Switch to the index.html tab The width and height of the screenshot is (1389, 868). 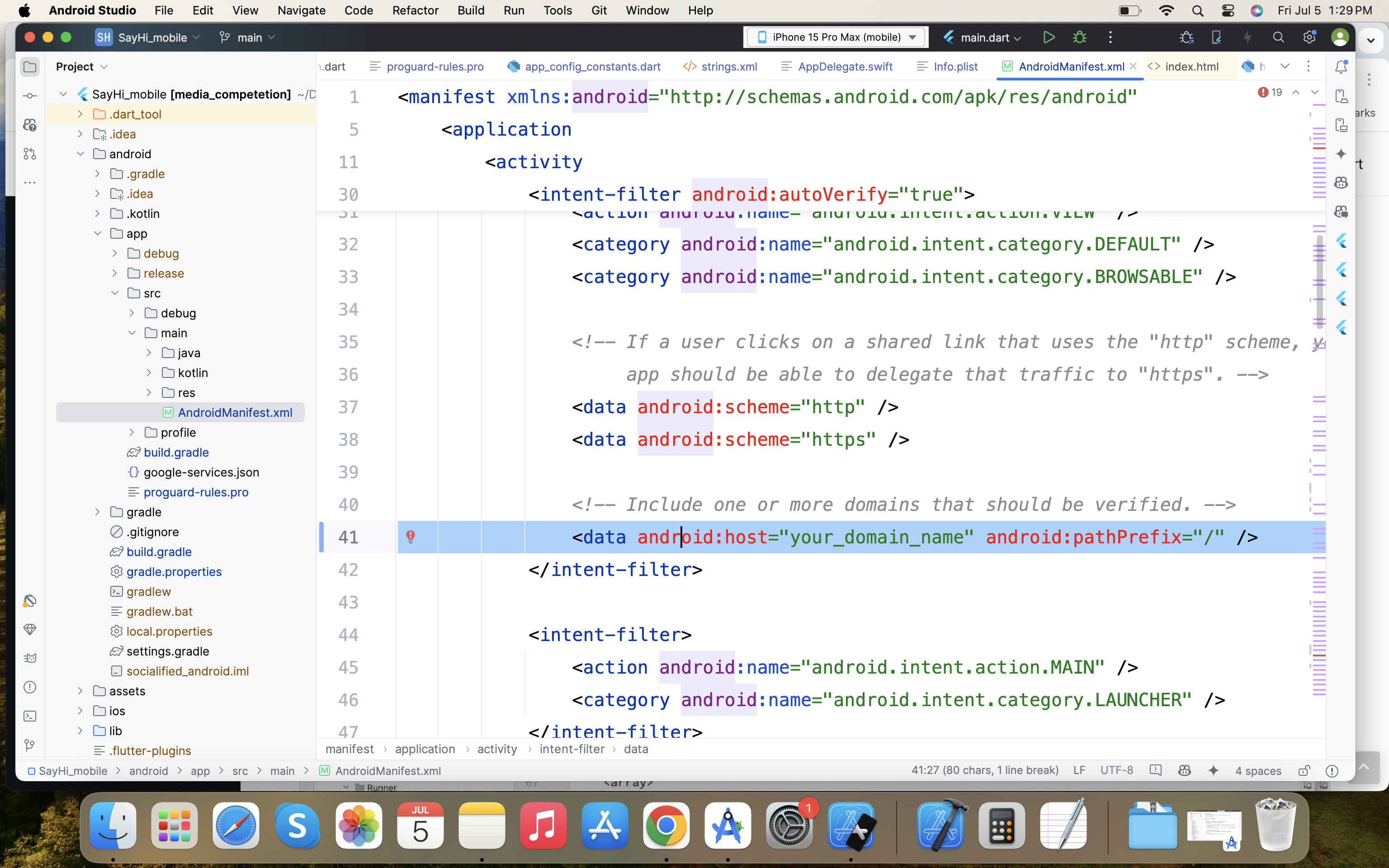pyautogui.click(x=1183, y=66)
